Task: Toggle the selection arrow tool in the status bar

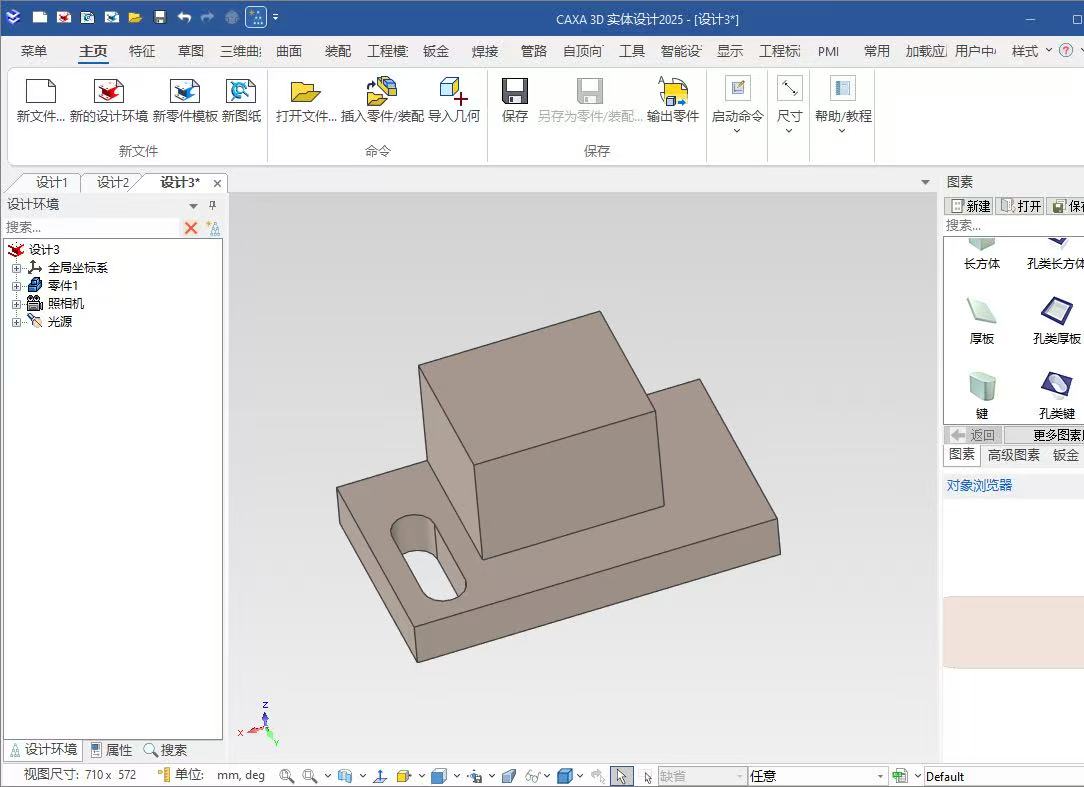Action: tap(622, 776)
